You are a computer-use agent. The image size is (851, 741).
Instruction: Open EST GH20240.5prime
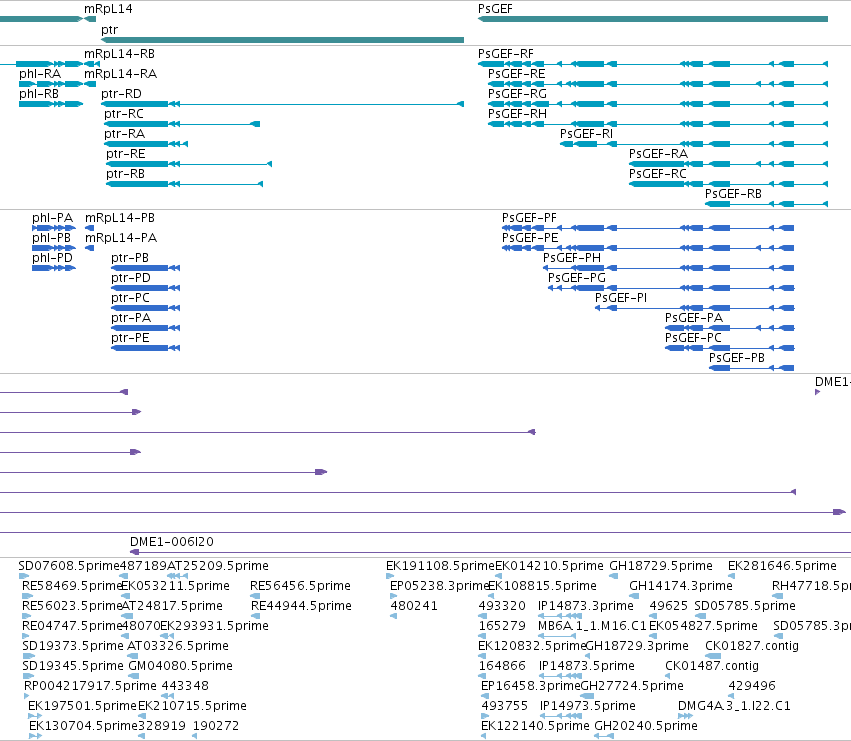point(646,726)
